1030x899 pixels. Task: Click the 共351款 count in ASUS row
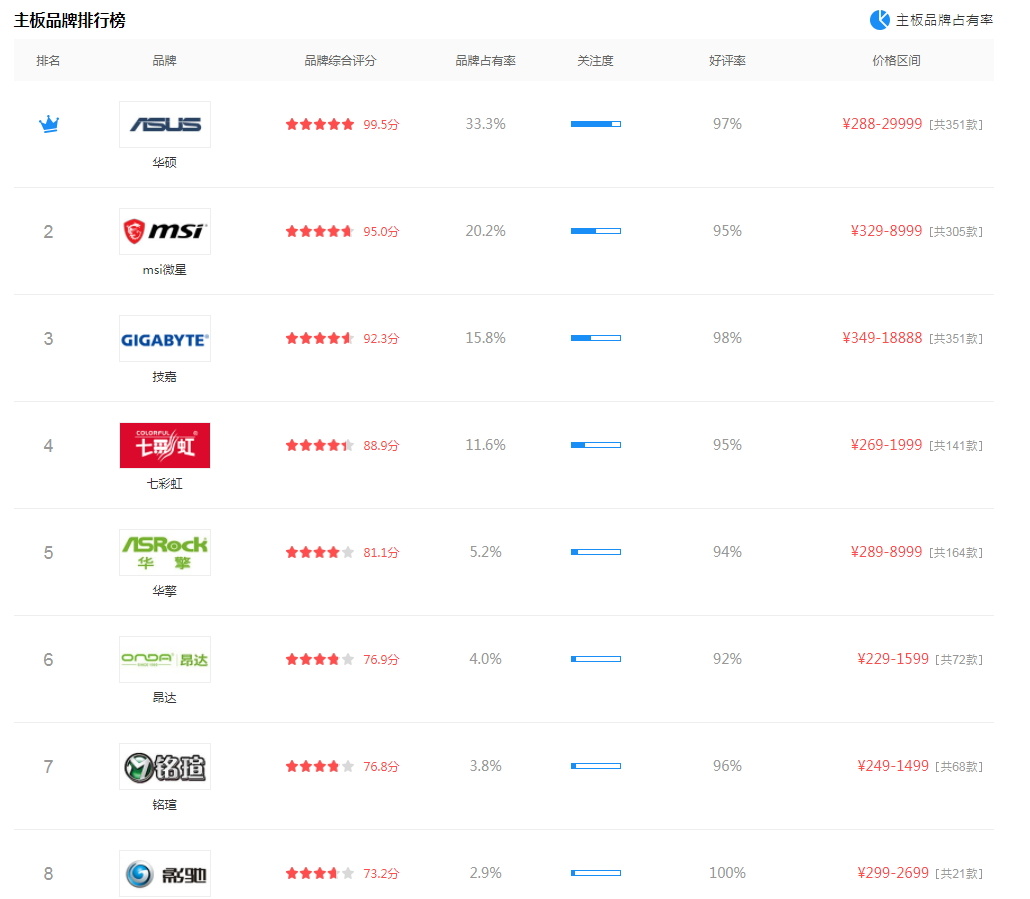click(x=956, y=125)
